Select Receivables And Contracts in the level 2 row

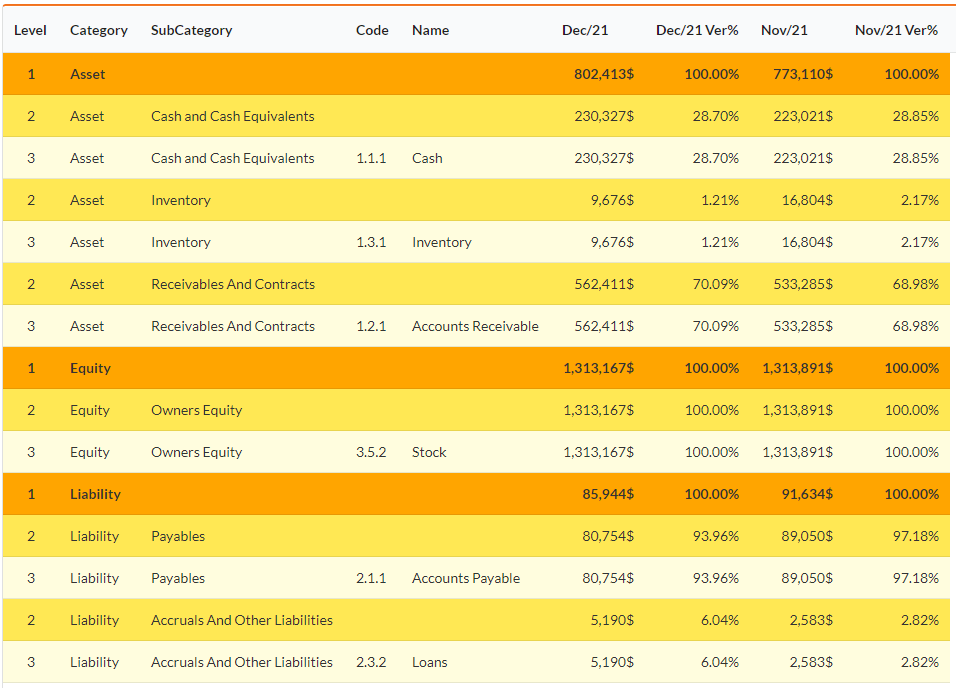pos(233,284)
